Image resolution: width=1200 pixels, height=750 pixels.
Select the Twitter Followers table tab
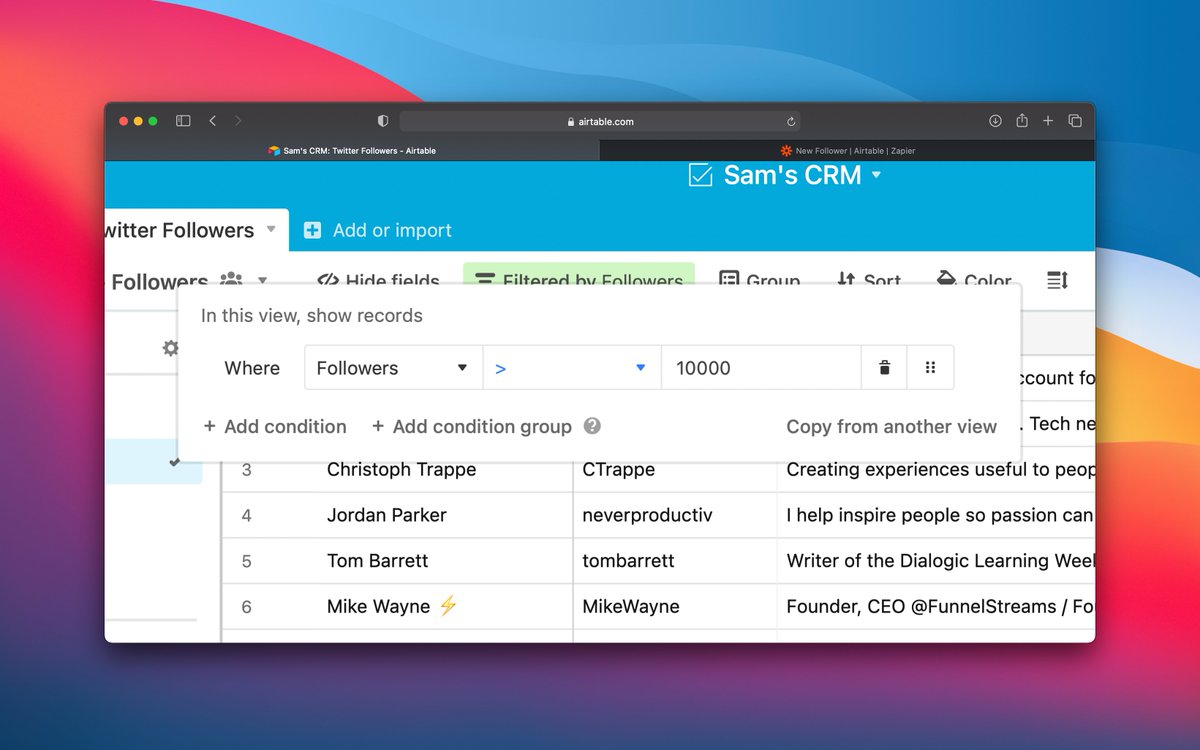178,230
